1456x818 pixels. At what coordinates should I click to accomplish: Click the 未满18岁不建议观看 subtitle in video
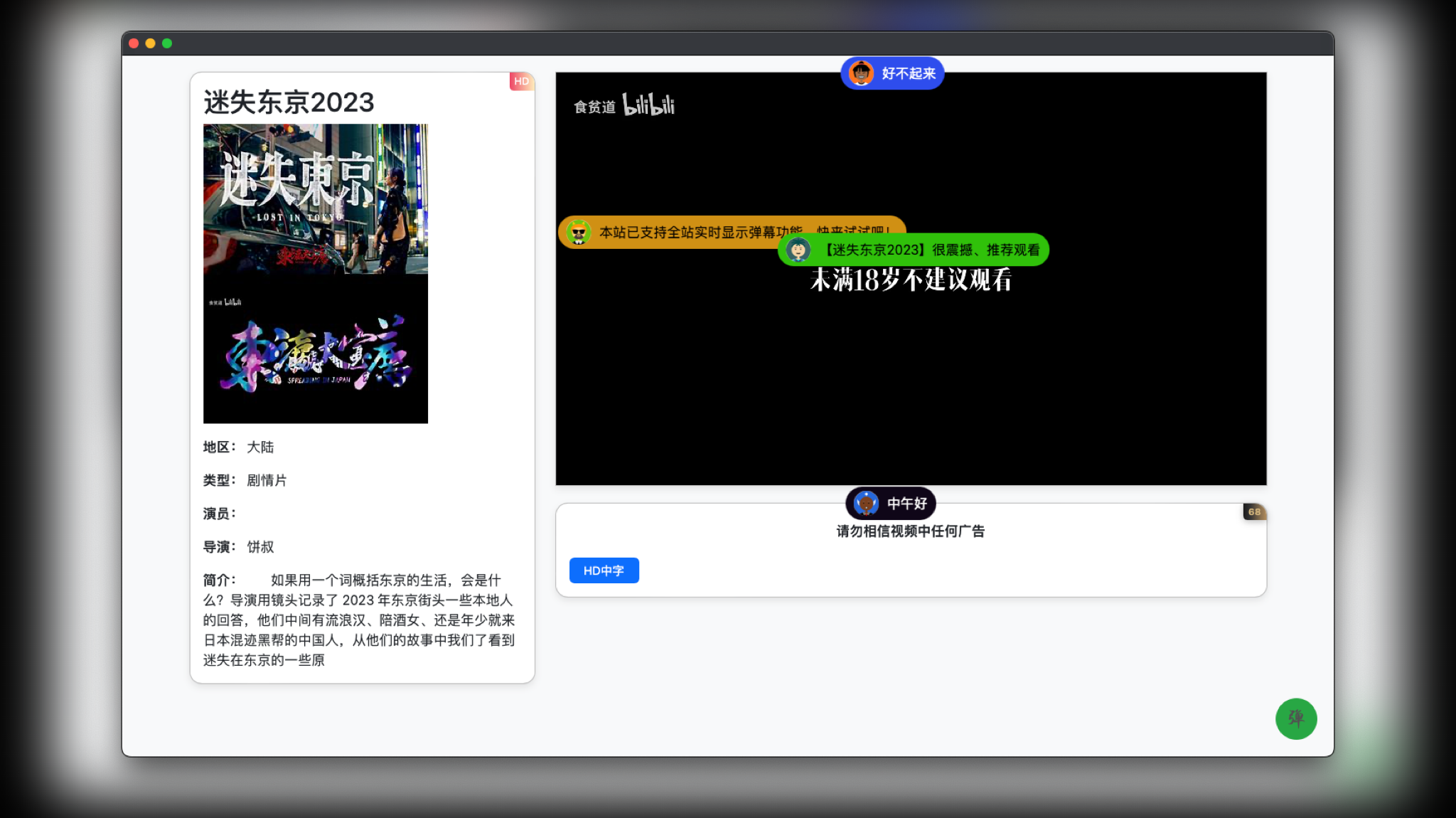click(x=911, y=280)
